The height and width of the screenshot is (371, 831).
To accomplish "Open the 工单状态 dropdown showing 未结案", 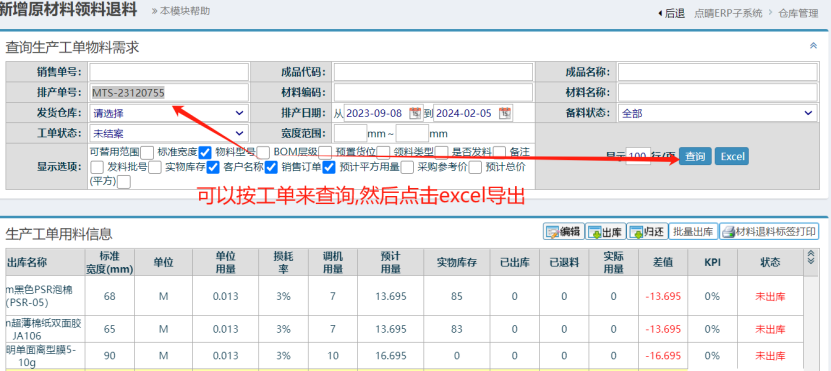I will click(x=169, y=133).
